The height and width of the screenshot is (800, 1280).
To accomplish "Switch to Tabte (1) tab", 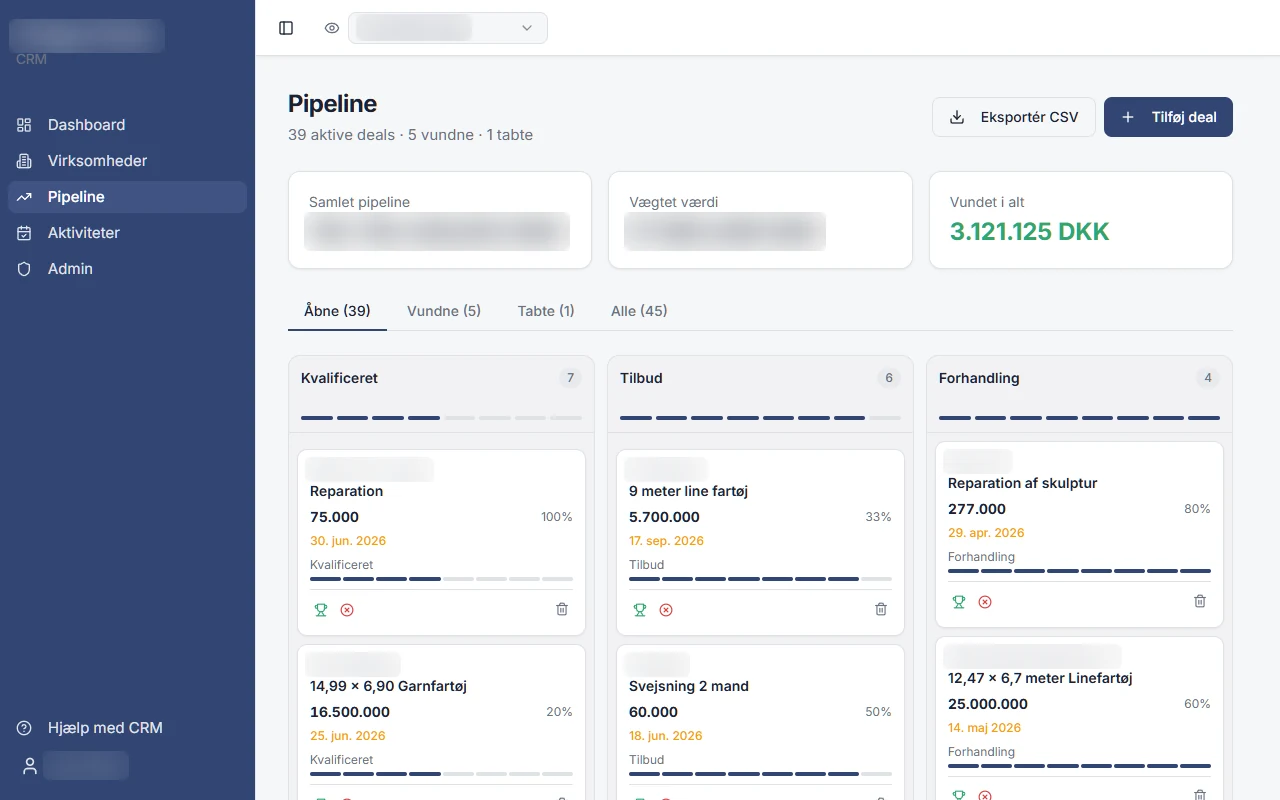I will (x=546, y=311).
